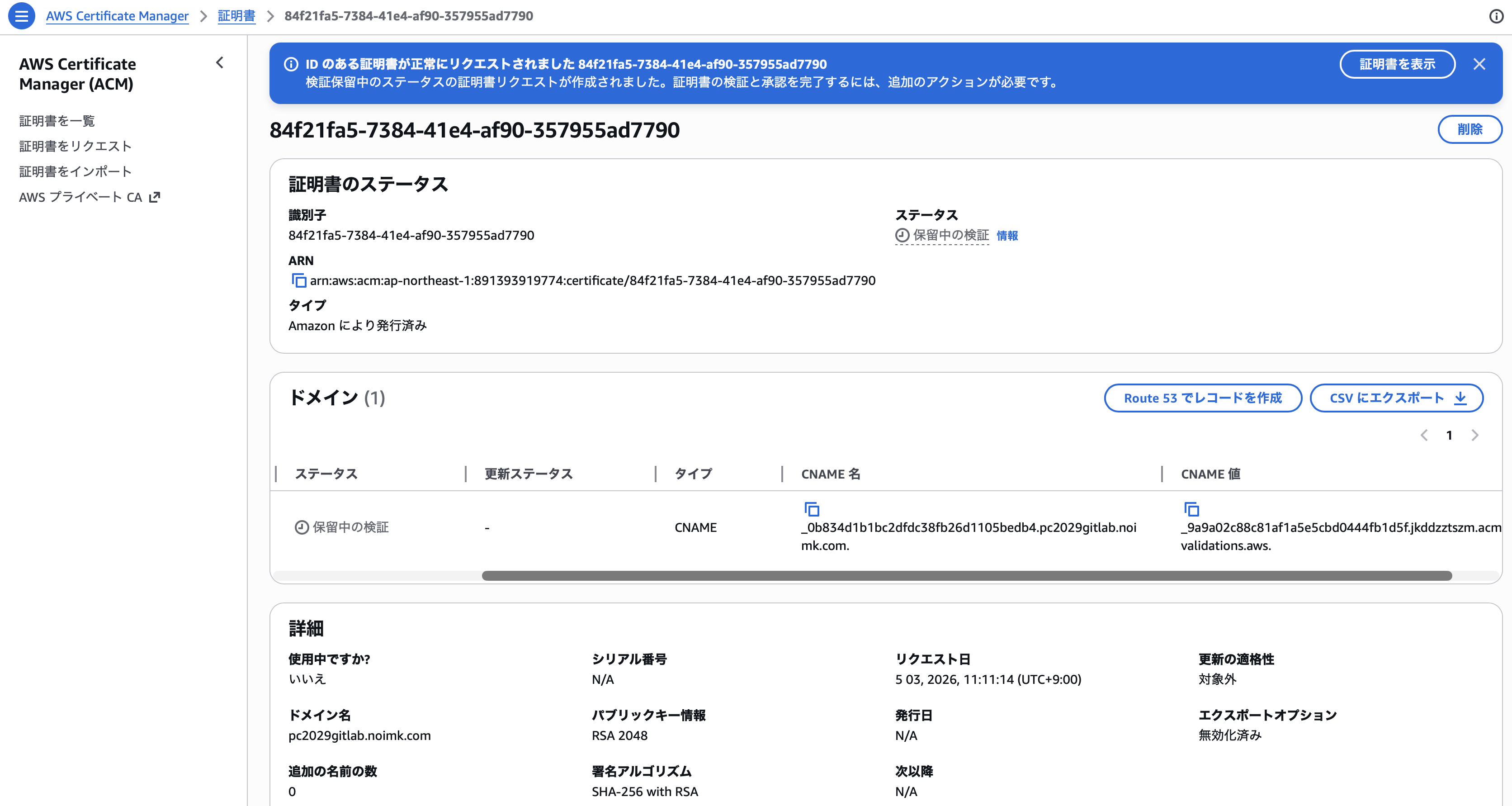Click the CNAME name text starting _0b834d1b
Viewport: 1512px width, 806px height.
pos(969,536)
